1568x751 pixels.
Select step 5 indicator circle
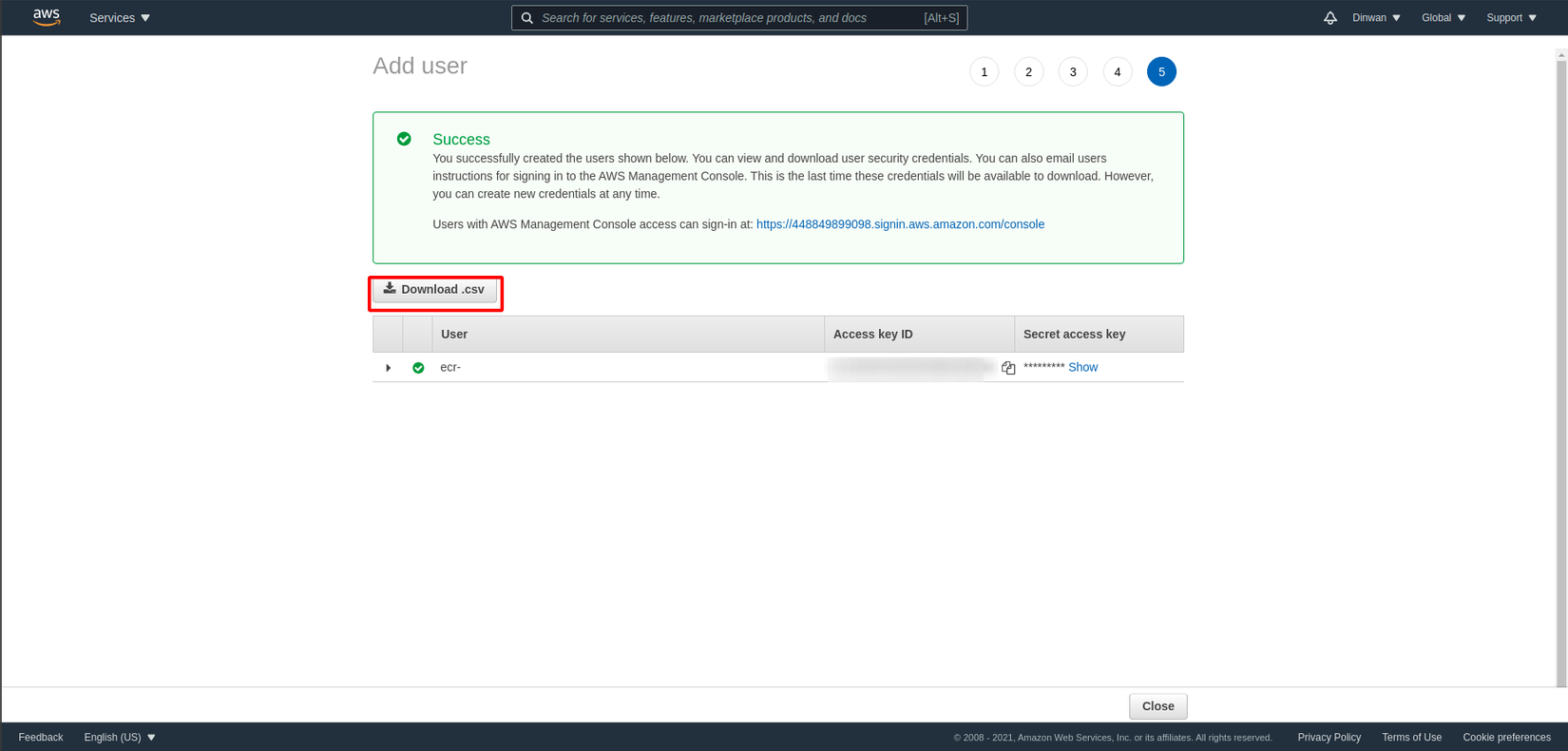click(1161, 71)
